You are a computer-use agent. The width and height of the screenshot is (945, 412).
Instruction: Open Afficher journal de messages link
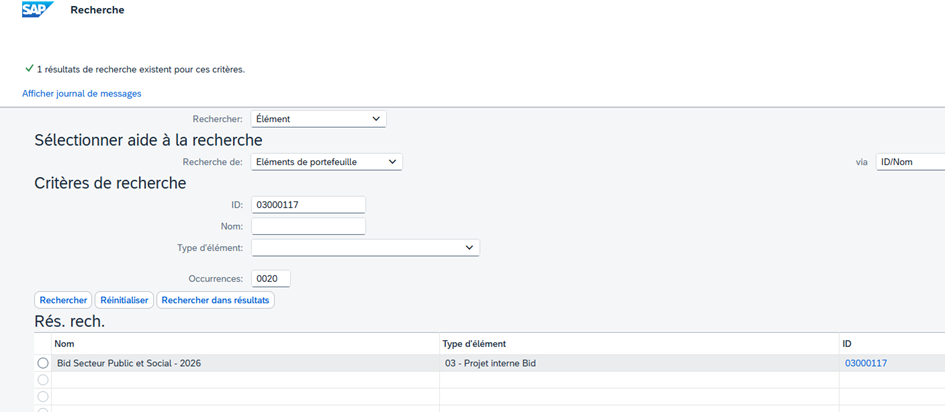coord(82,94)
